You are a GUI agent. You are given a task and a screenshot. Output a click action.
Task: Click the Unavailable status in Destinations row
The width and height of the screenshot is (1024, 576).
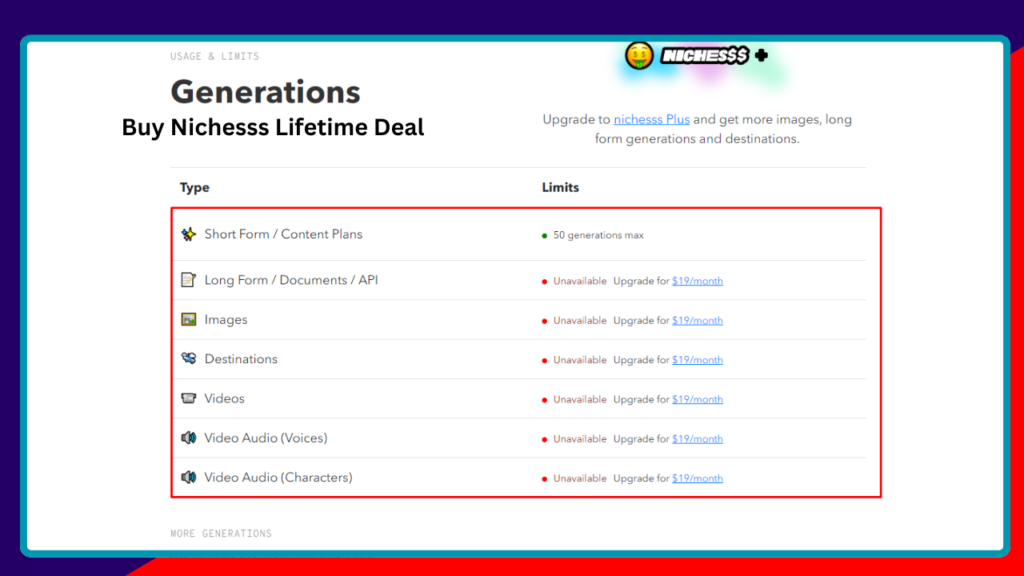click(x=580, y=360)
